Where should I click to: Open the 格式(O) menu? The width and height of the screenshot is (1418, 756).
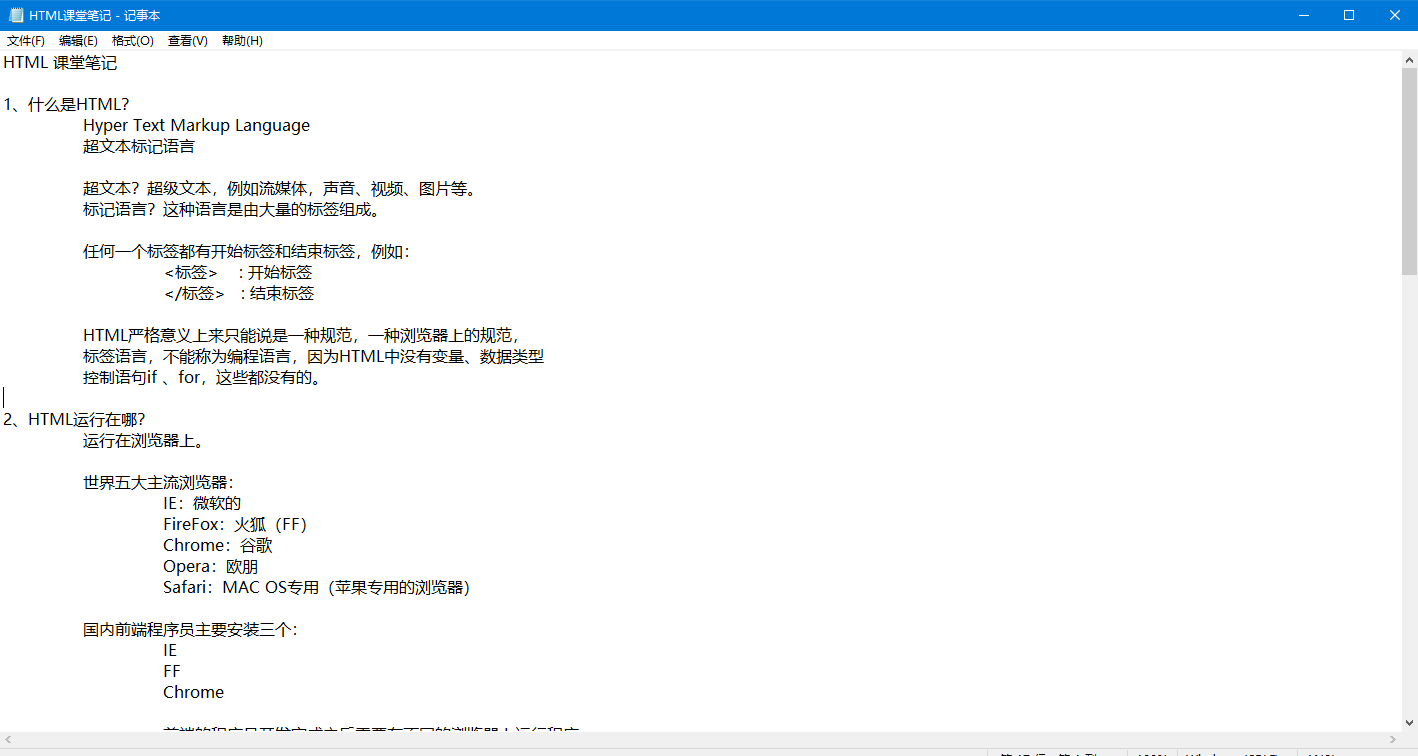[133, 41]
